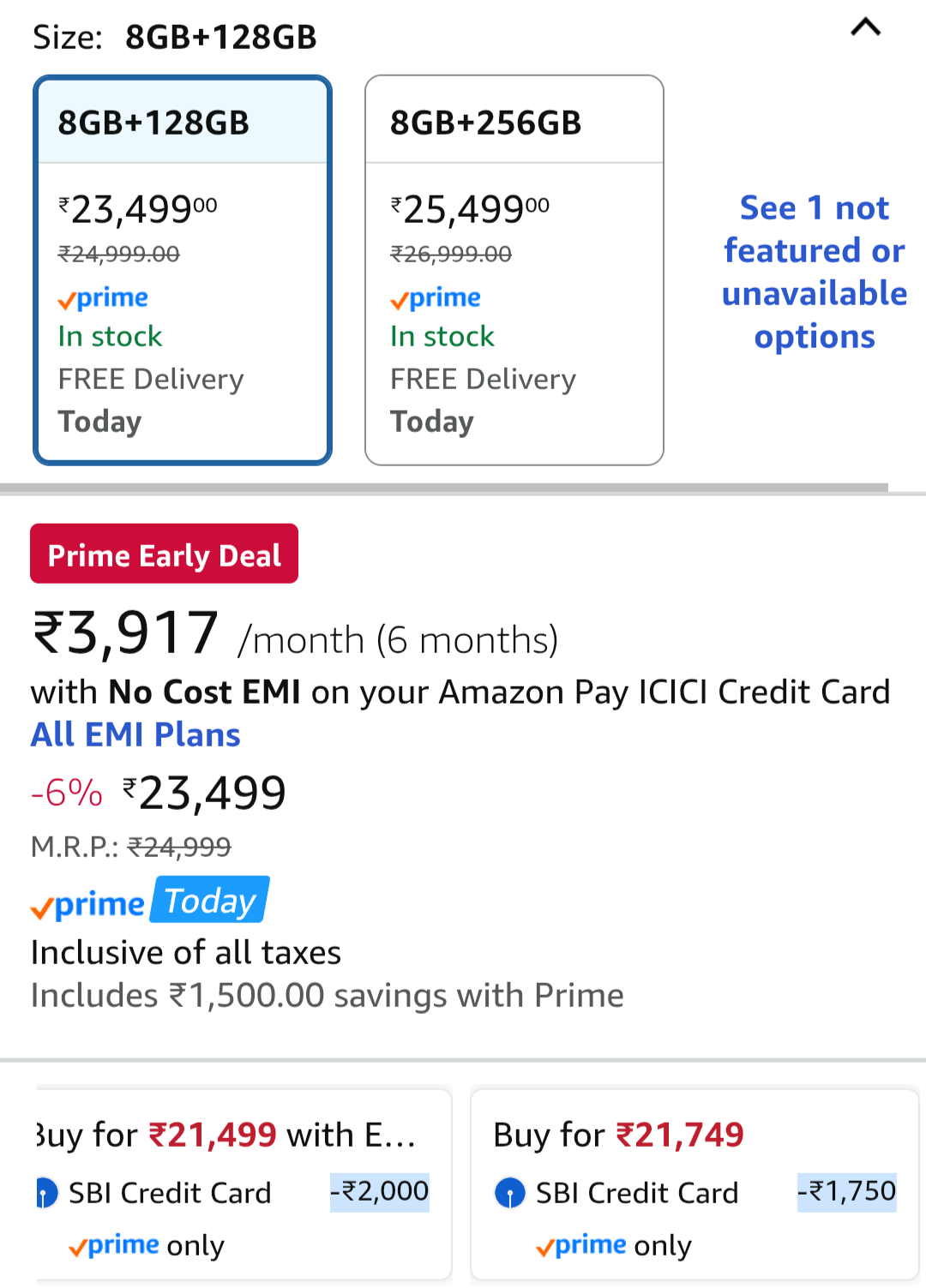Click SBI logo in ₹21,499 offer
This screenshot has height=1288, width=926.
click(46, 1193)
